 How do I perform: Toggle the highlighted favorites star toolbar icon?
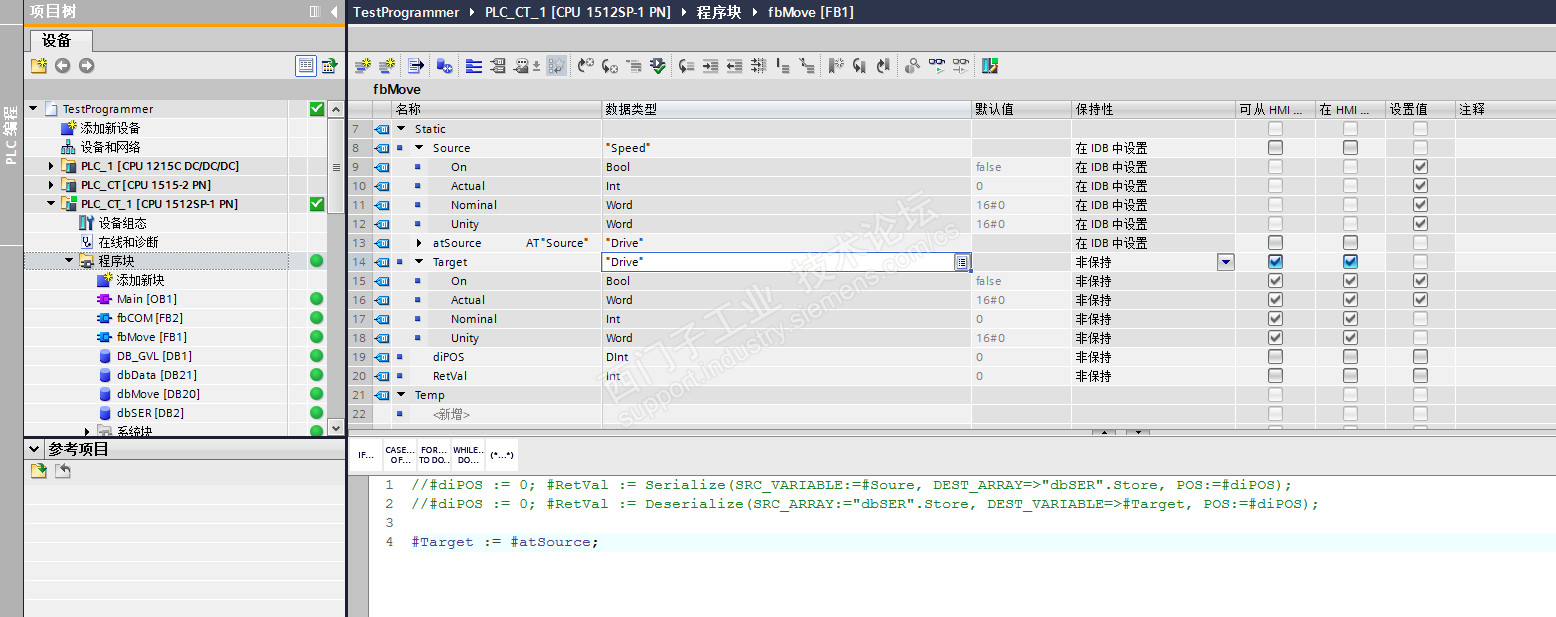pos(556,66)
